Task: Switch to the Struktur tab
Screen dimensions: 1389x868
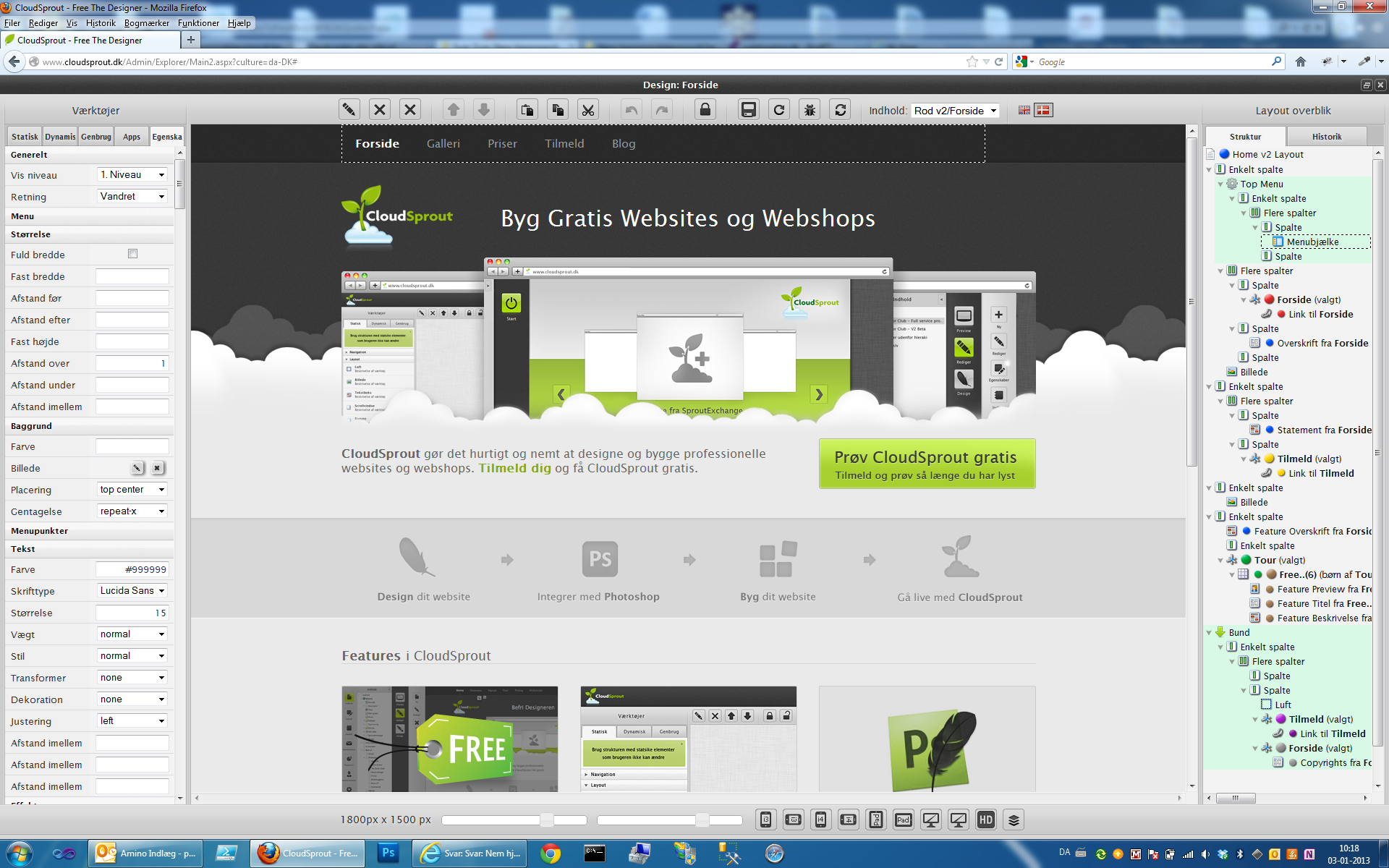Action: tap(1245, 137)
